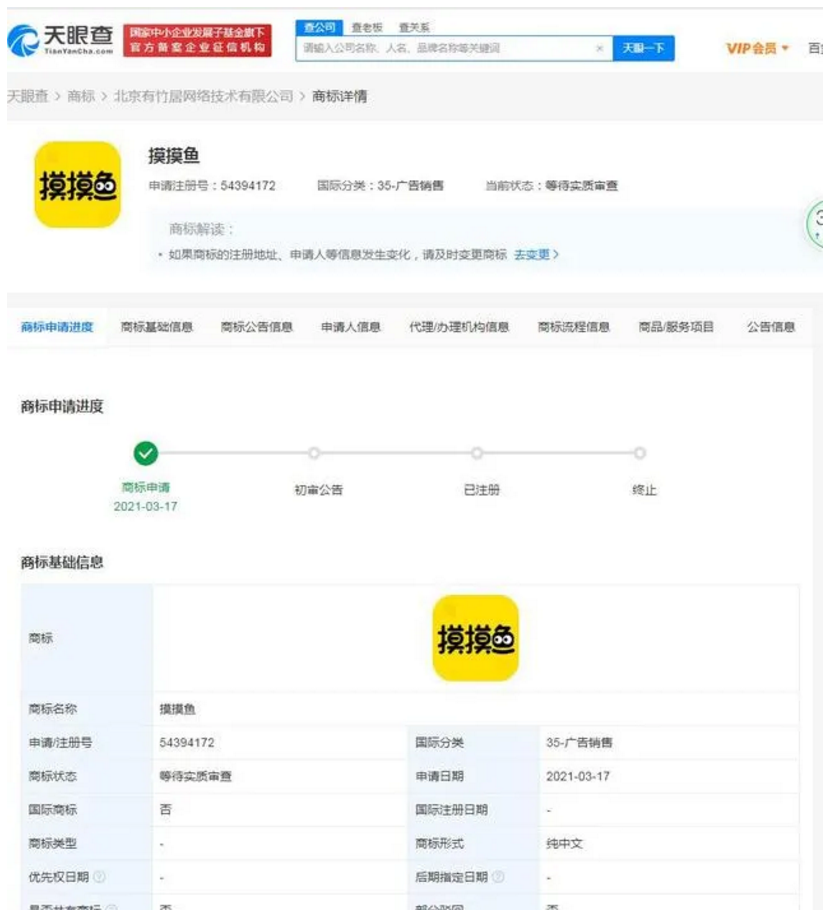The height and width of the screenshot is (910, 823).
Task: Switch to 商品/服务项目 tab
Action: coord(676,327)
